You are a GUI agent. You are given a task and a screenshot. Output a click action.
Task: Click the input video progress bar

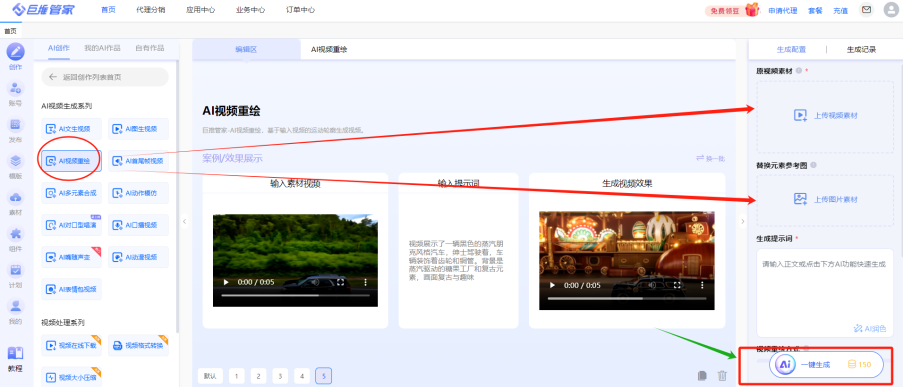[x=295, y=295]
